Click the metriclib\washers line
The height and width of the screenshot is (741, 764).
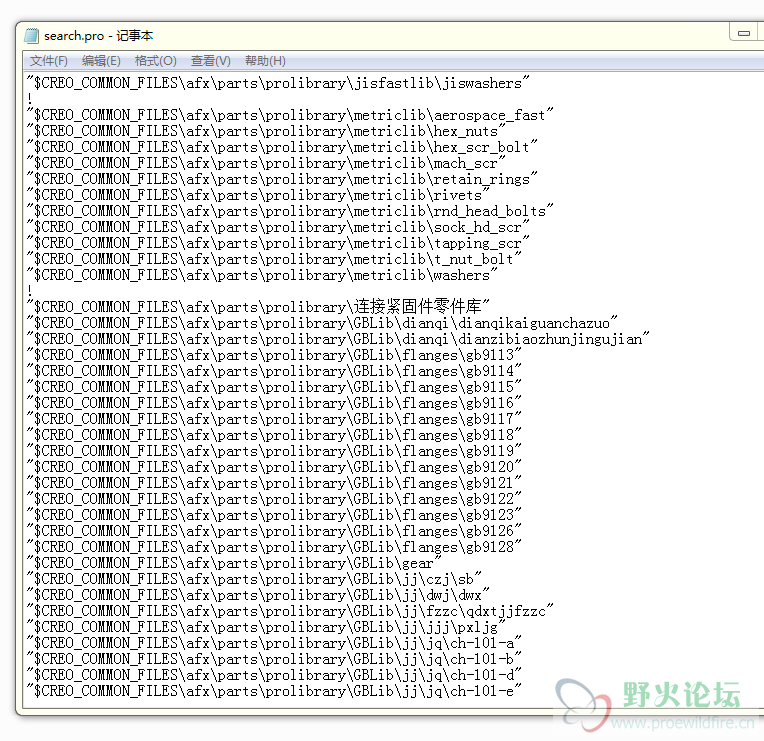pyautogui.click(x=262, y=275)
